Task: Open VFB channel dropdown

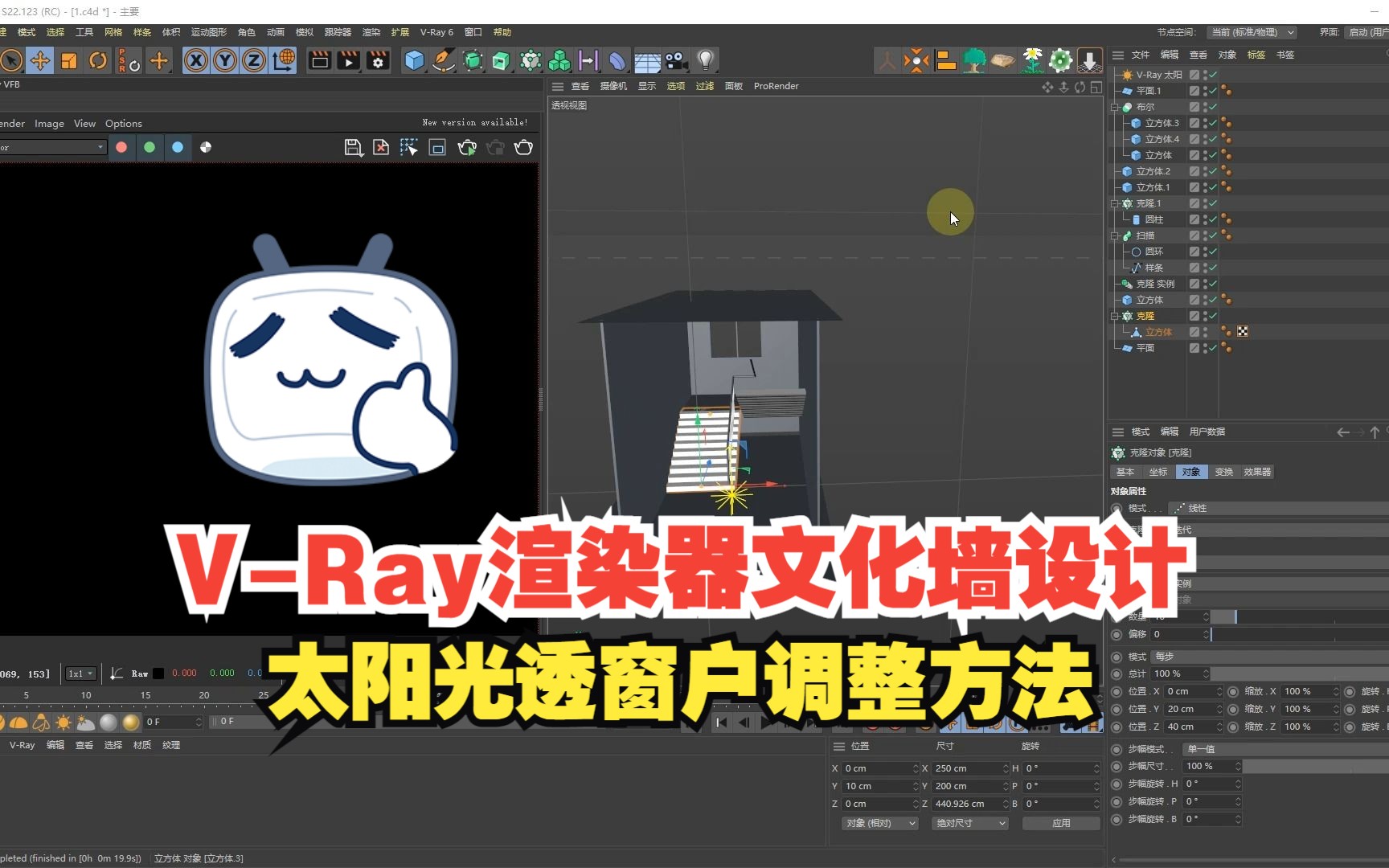Action: point(53,147)
